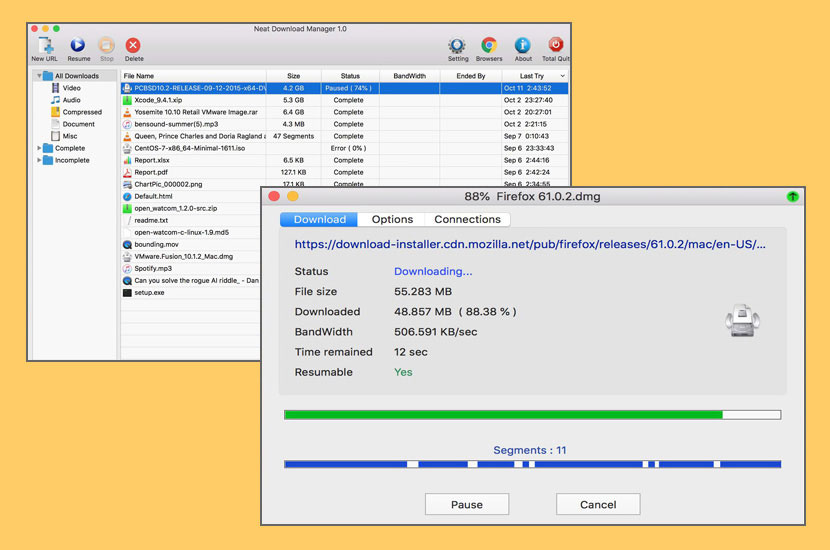Click the New URL toolbar icon

44,46
